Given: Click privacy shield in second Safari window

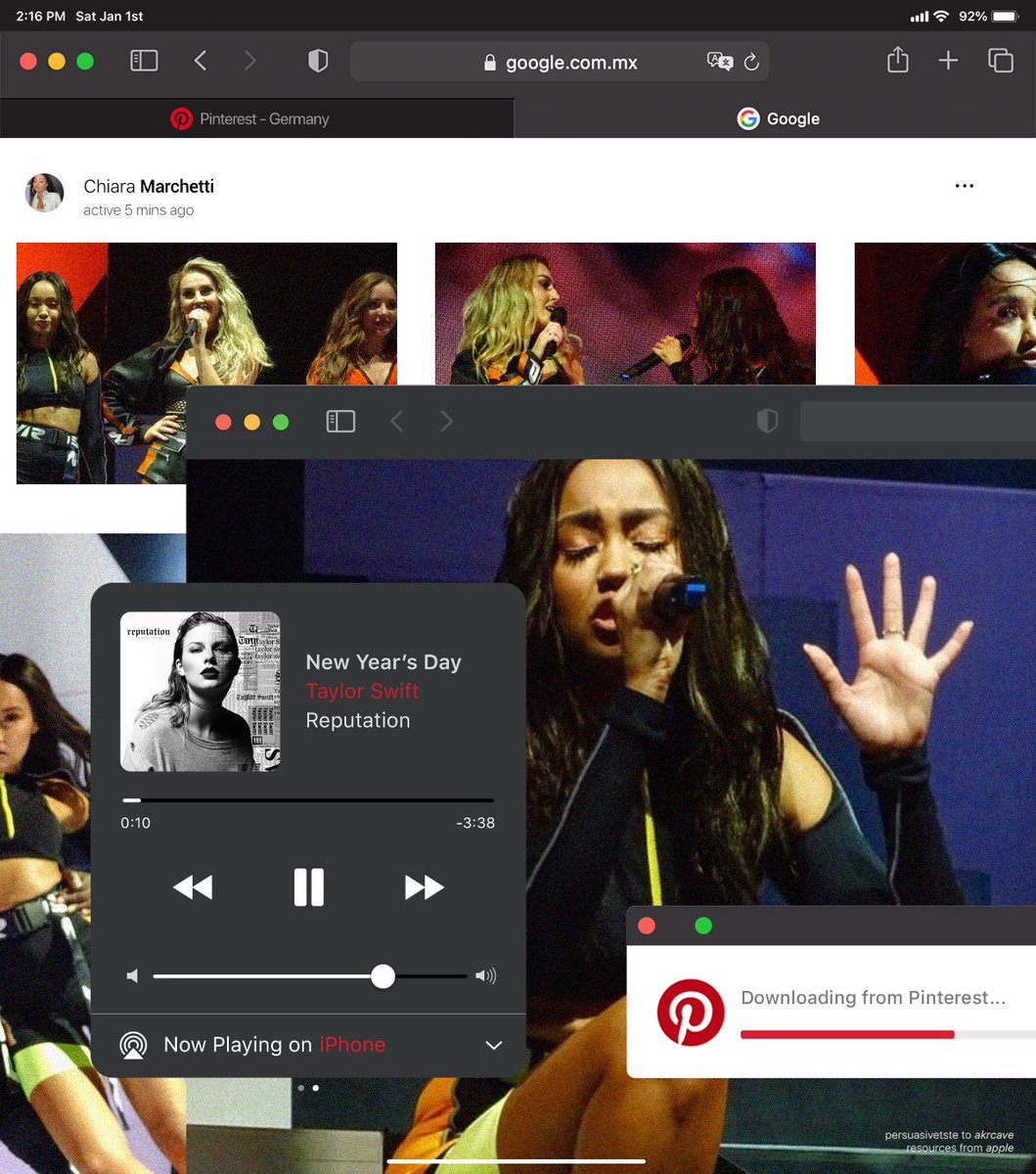Looking at the screenshot, I should click(767, 422).
